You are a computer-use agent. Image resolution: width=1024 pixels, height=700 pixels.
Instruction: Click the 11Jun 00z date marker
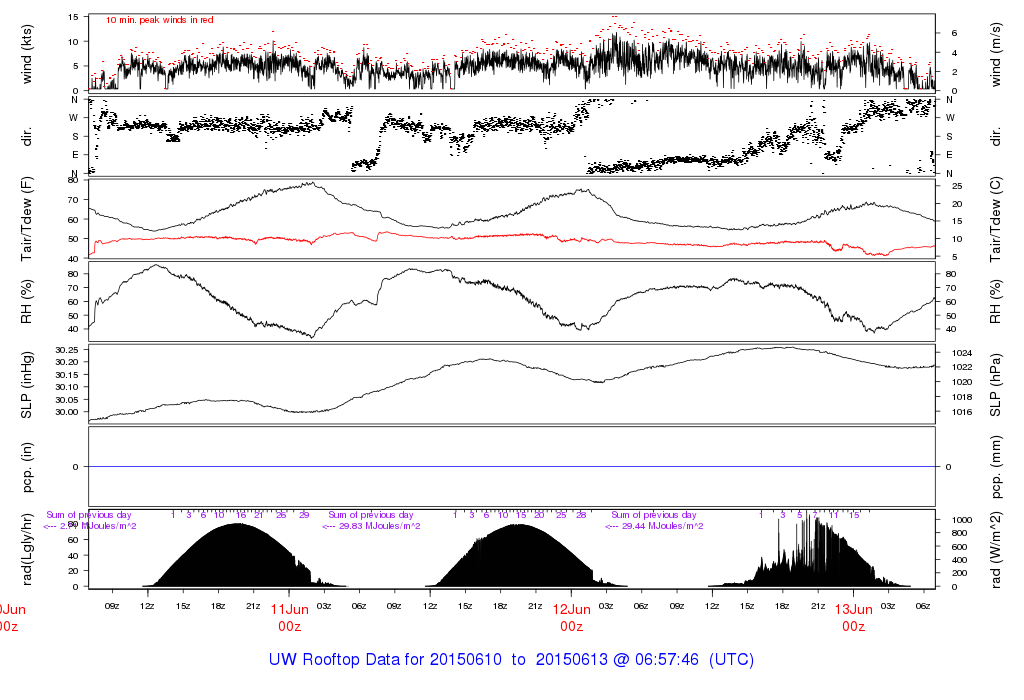[290, 617]
